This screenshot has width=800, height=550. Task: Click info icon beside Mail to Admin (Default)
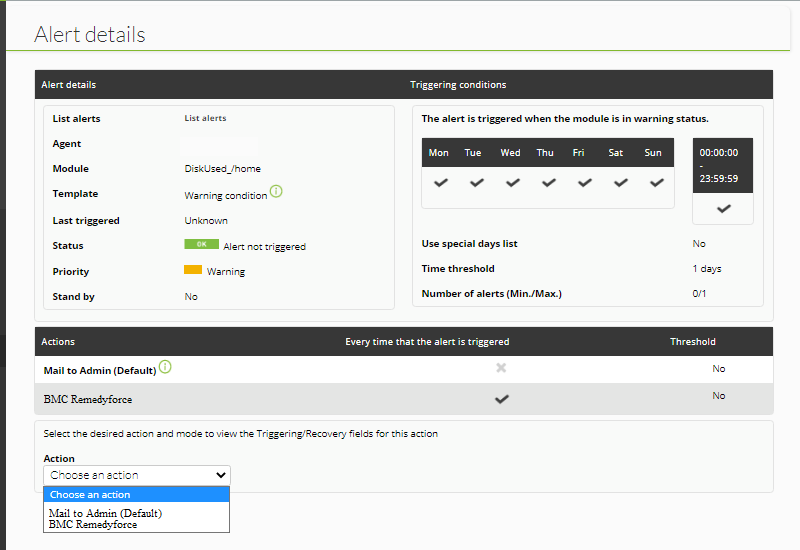[165, 366]
